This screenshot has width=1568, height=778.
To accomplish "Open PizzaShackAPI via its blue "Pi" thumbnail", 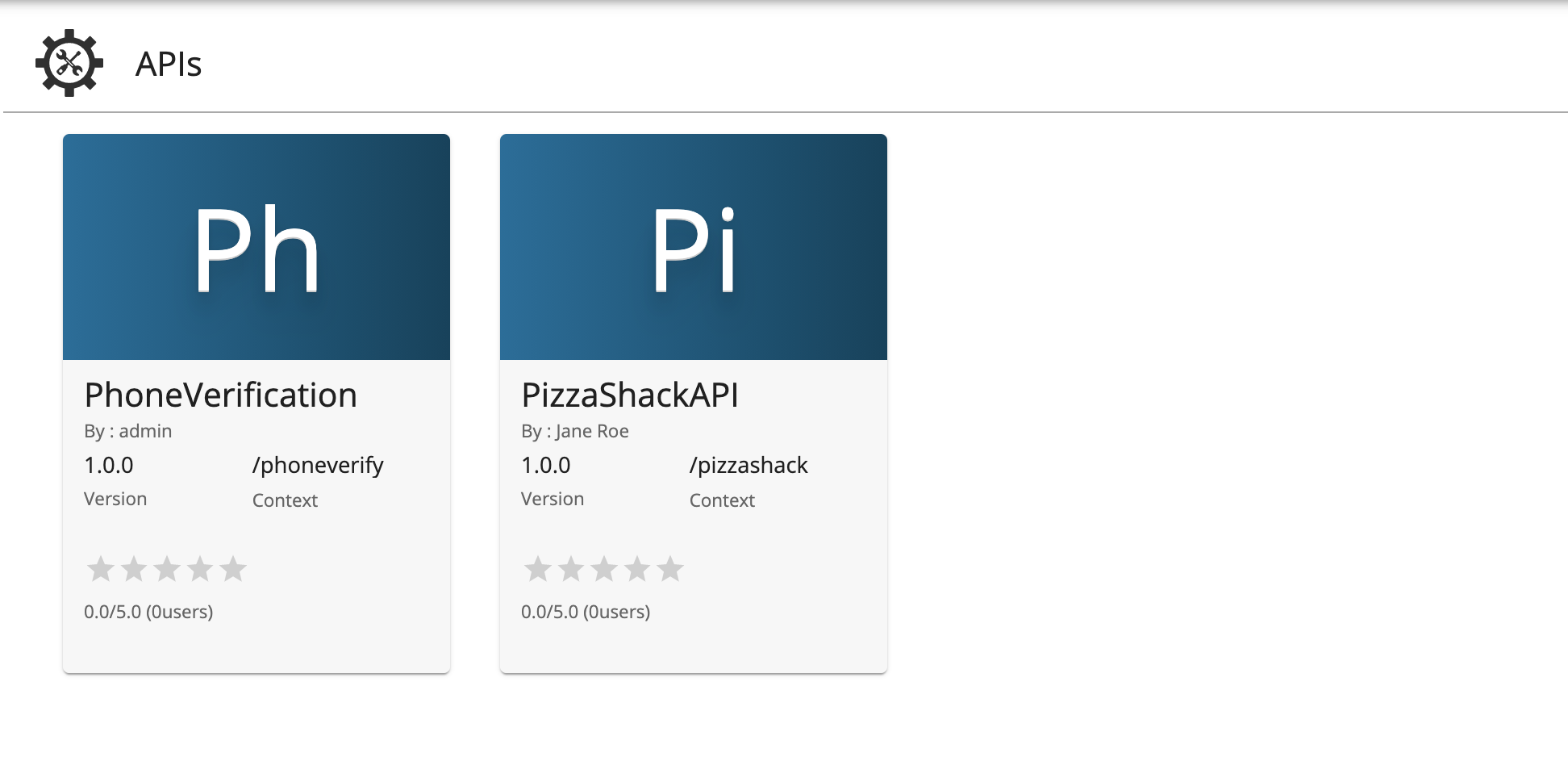I will pyautogui.click(x=692, y=246).
